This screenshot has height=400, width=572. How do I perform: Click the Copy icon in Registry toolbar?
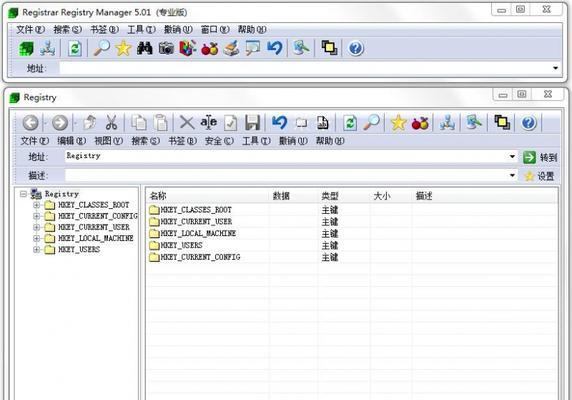[139, 123]
